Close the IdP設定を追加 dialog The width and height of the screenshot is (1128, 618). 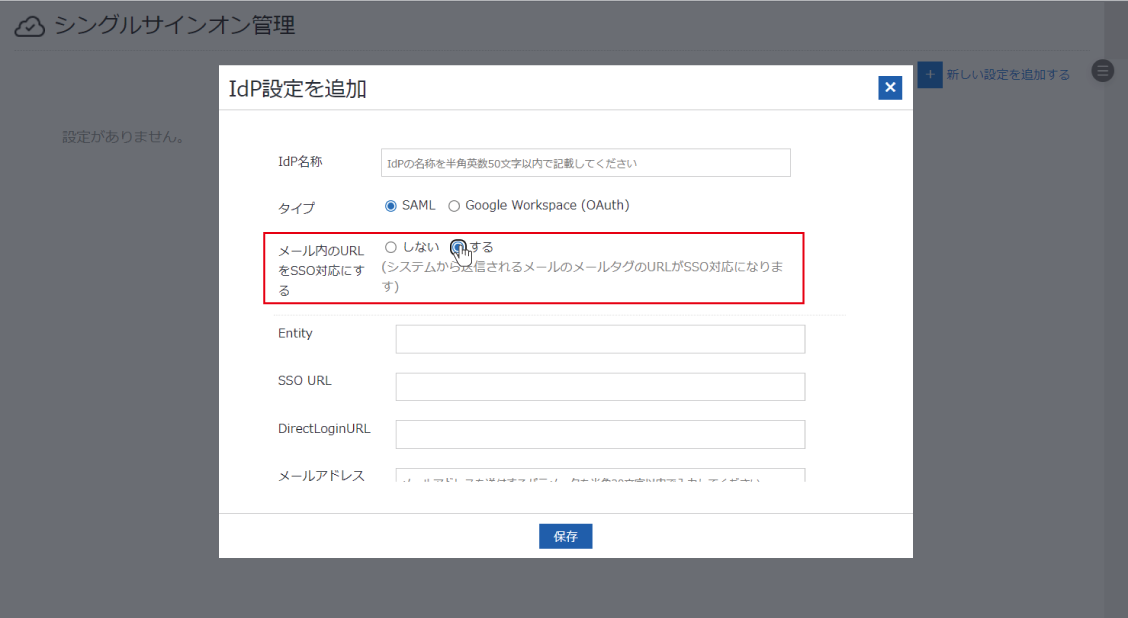[x=890, y=88]
